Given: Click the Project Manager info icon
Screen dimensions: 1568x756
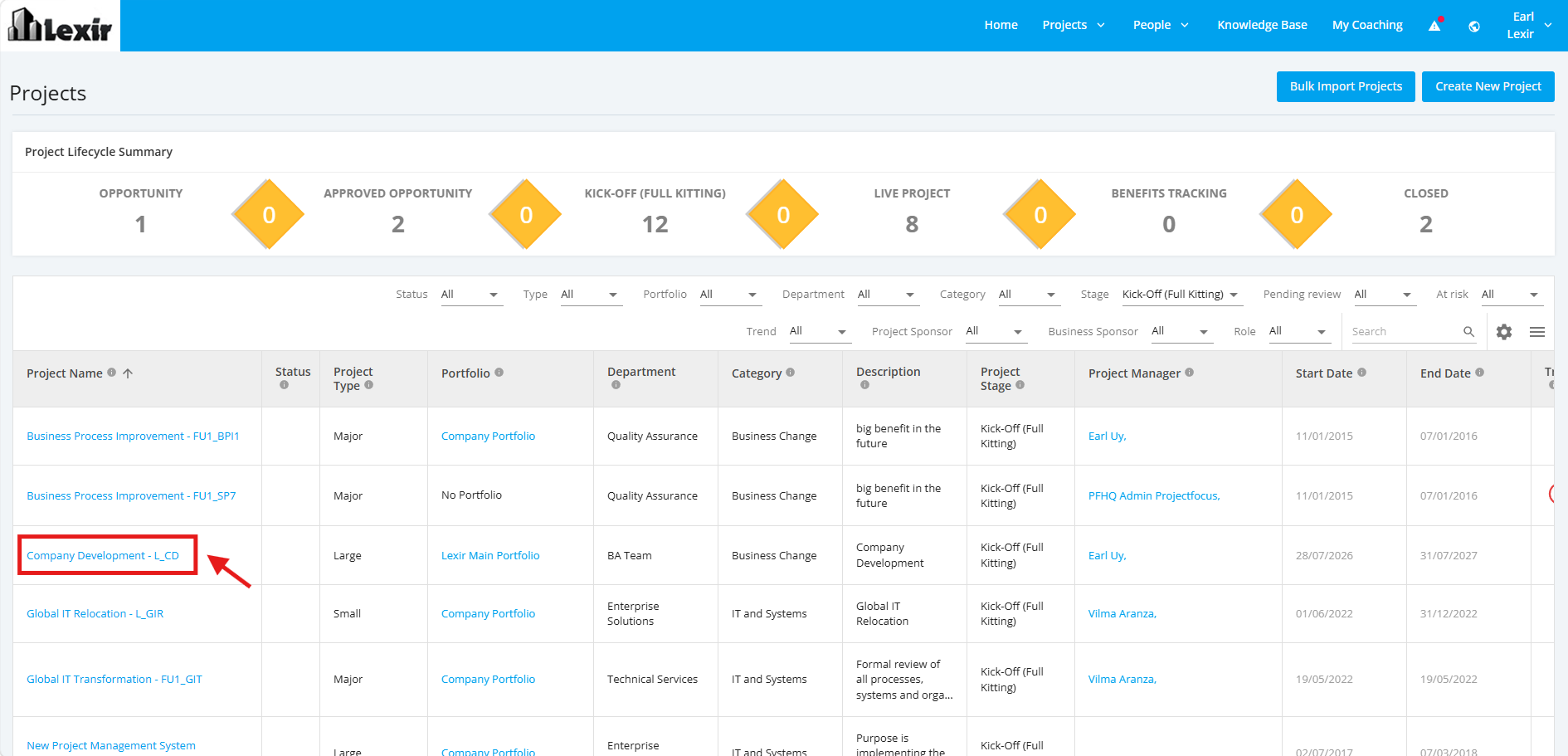Looking at the screenshot, I should 1189,373.
